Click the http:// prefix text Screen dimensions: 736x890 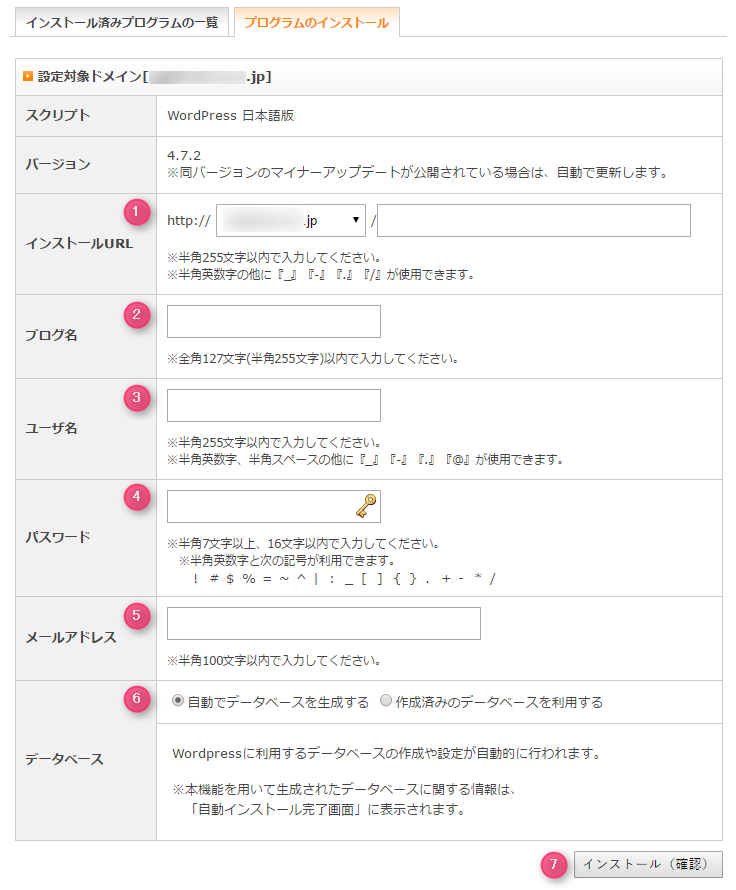pos(188,221)
